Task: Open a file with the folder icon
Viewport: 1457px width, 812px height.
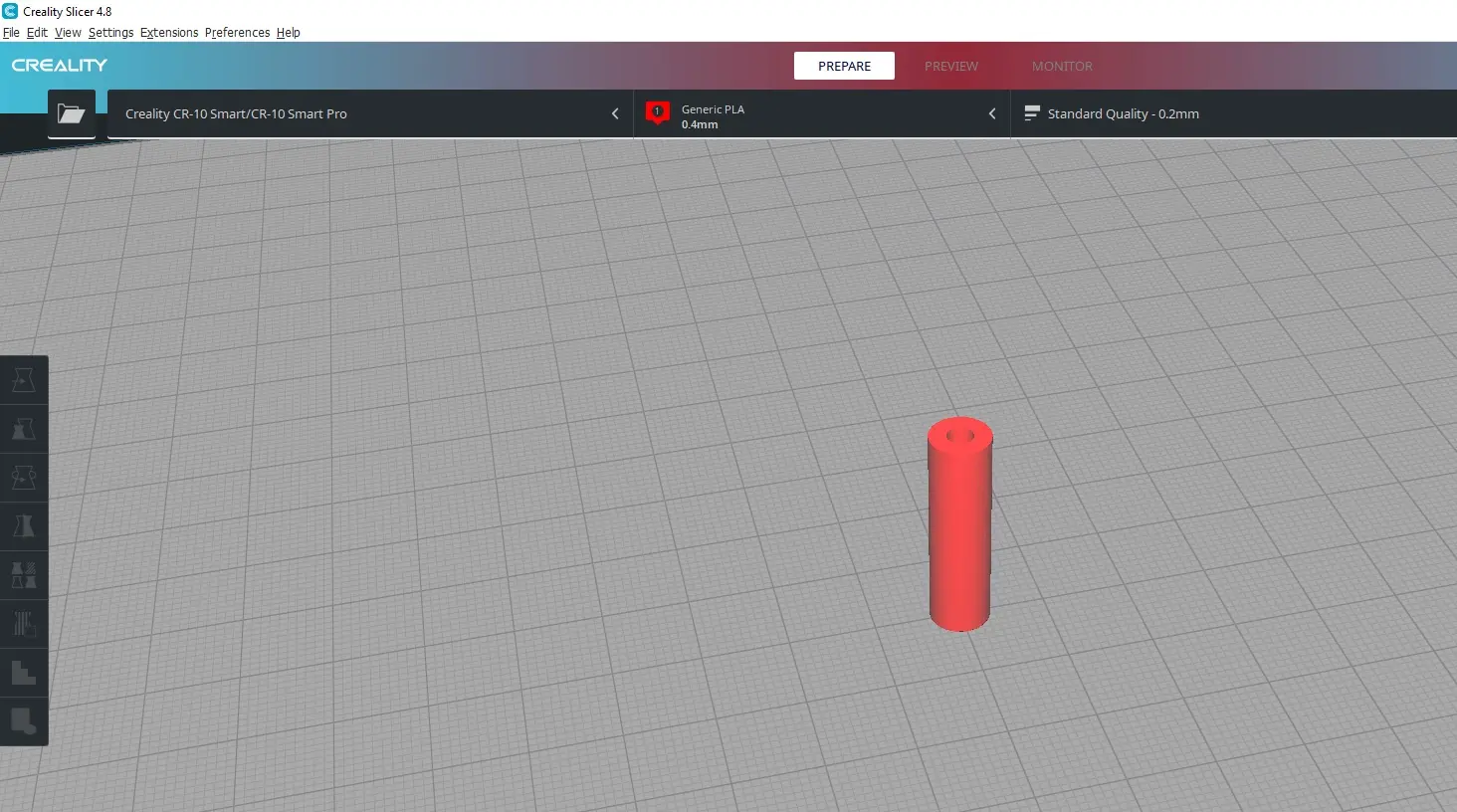Action: click(x=72, y=113)
